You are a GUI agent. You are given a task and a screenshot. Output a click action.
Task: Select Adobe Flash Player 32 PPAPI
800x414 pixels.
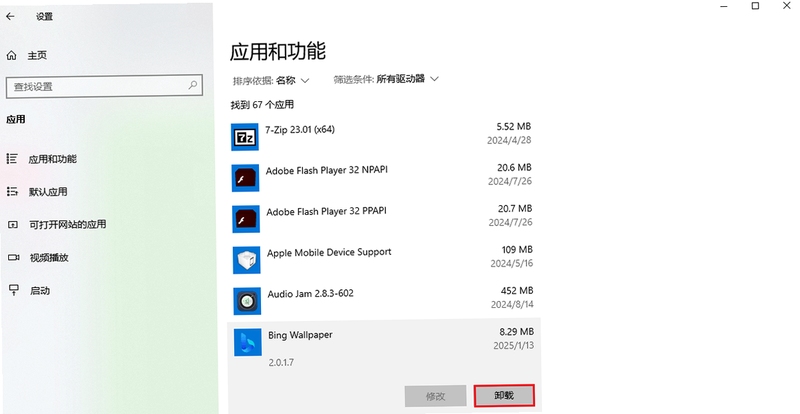coord(327,211)
